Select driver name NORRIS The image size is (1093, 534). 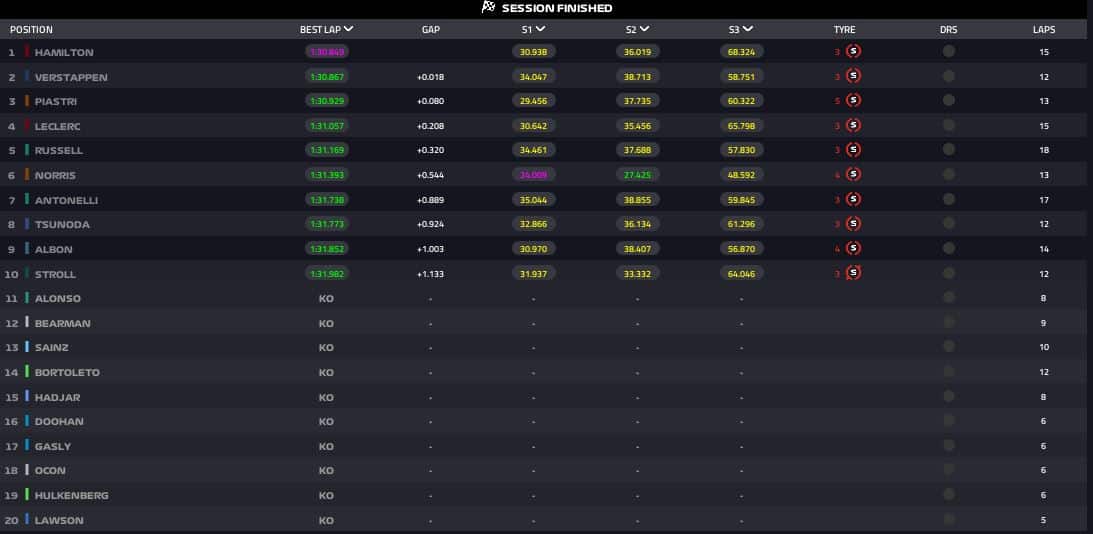(55, 176)
